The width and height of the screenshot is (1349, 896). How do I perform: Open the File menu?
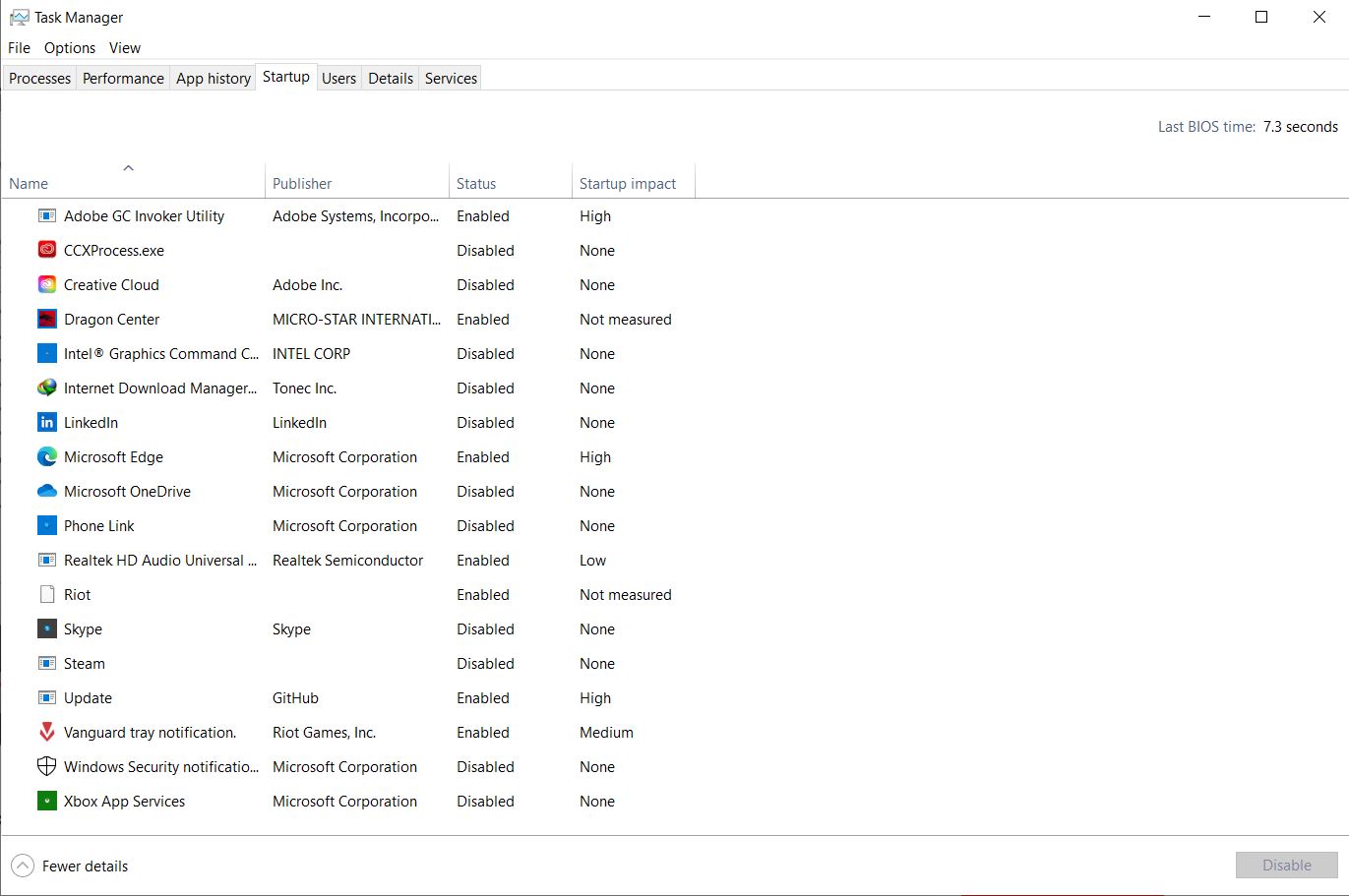19,47
